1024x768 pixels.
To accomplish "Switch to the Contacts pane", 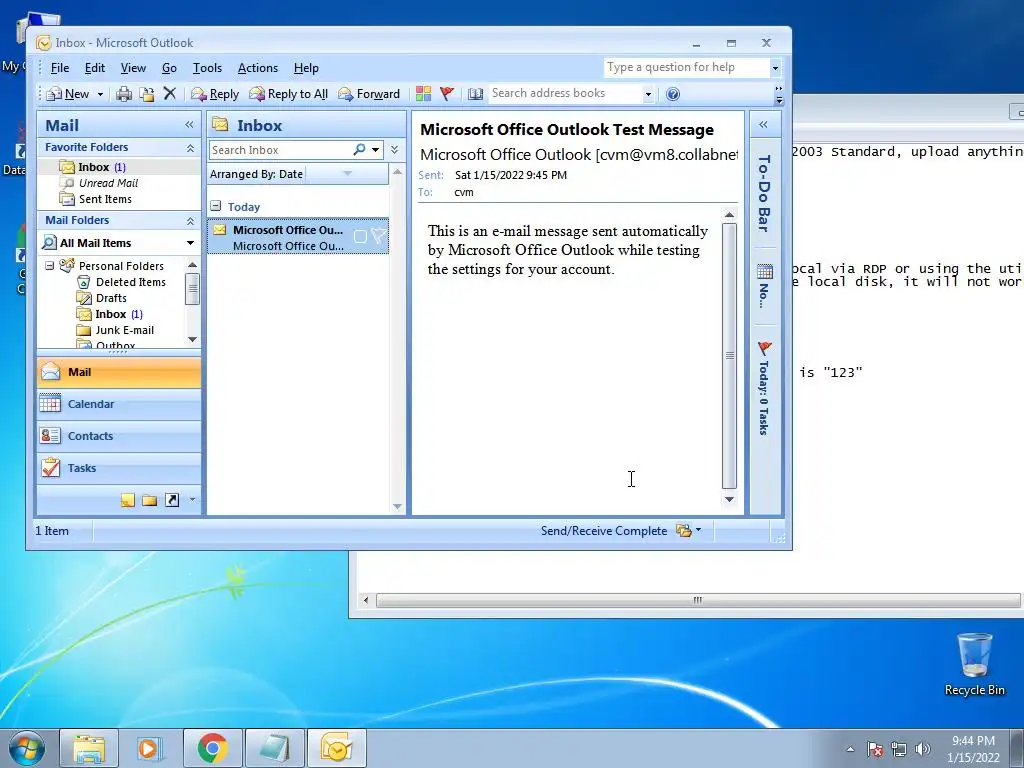I will [x=119, y=436].
